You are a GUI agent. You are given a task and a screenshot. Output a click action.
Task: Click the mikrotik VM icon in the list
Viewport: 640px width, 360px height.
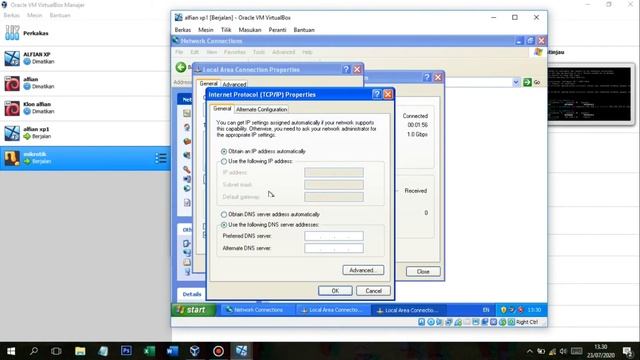point(12,158)
